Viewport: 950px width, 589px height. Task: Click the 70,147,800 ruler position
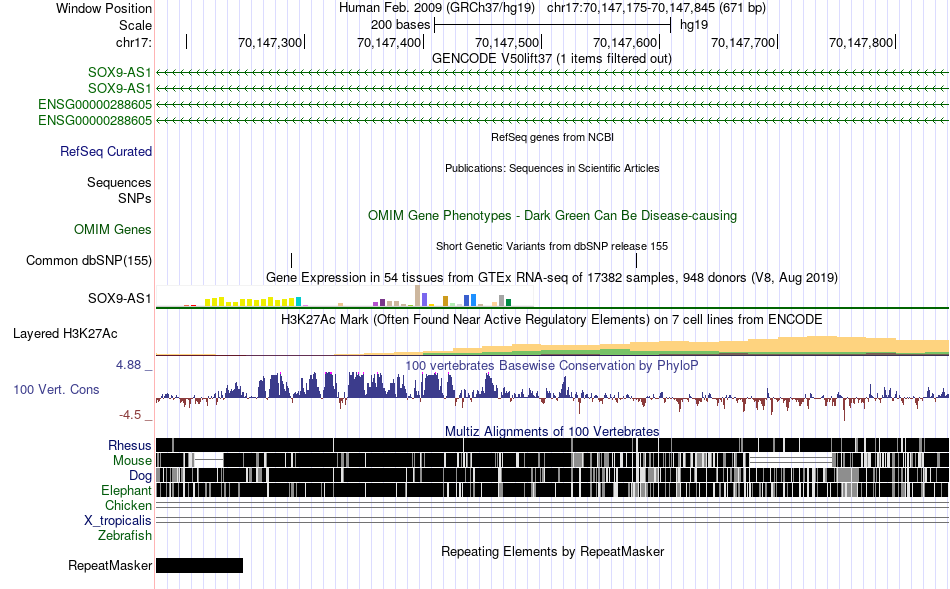861,42
